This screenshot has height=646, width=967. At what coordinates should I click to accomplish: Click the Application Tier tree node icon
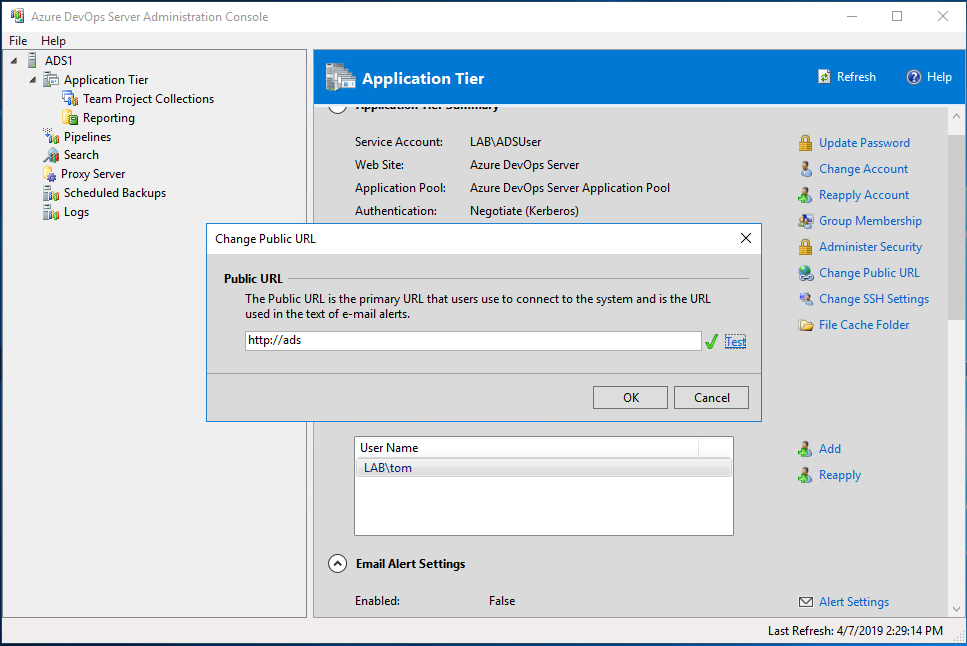pos(51,80)
